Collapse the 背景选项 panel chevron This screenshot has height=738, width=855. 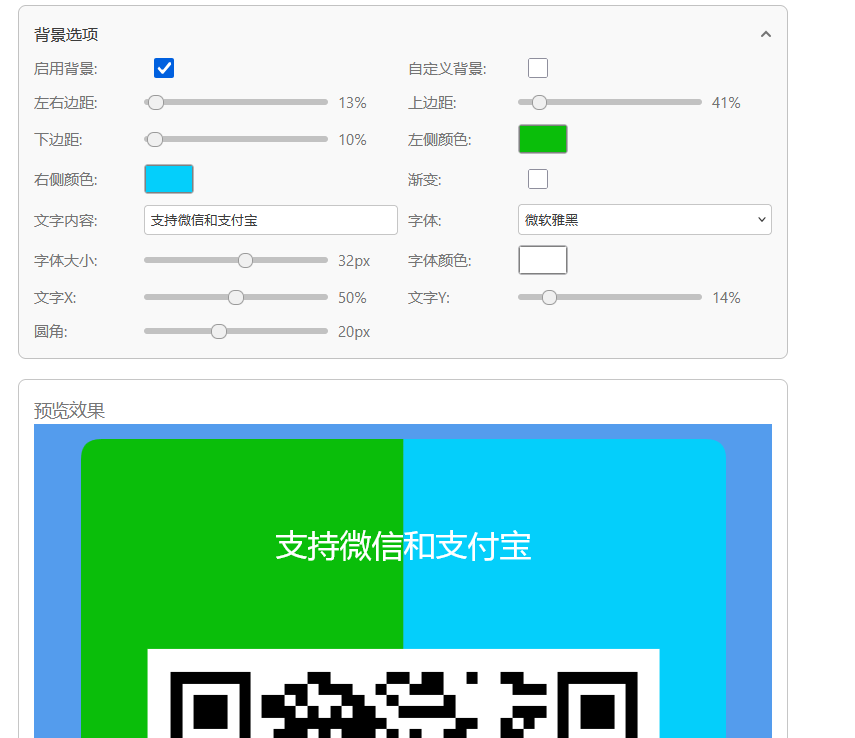(766, 34)
